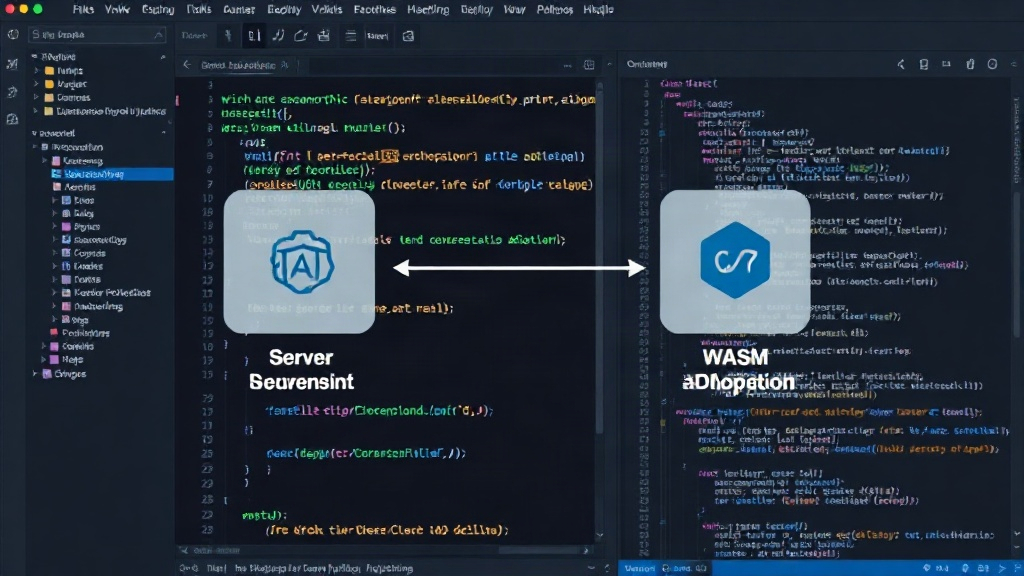Click the share arrow icon in toolbar
This screenshot has height=576, width=1024.
click(x=300, y=36)
